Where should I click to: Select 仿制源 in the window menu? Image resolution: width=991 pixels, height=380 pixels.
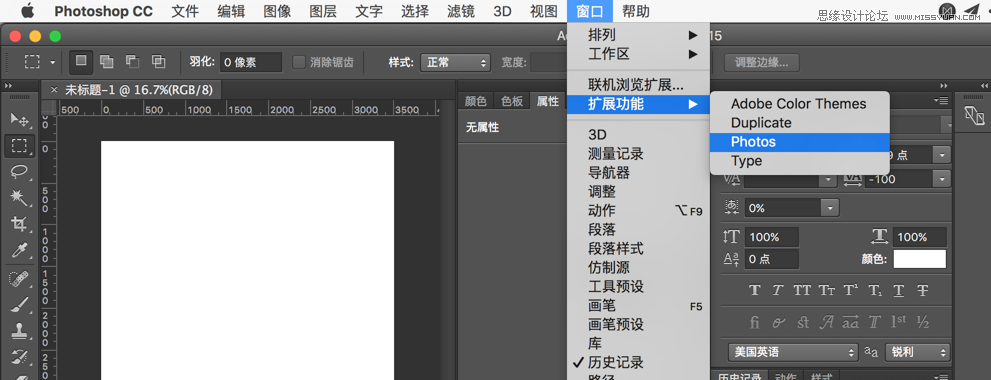tap(638, 267)
